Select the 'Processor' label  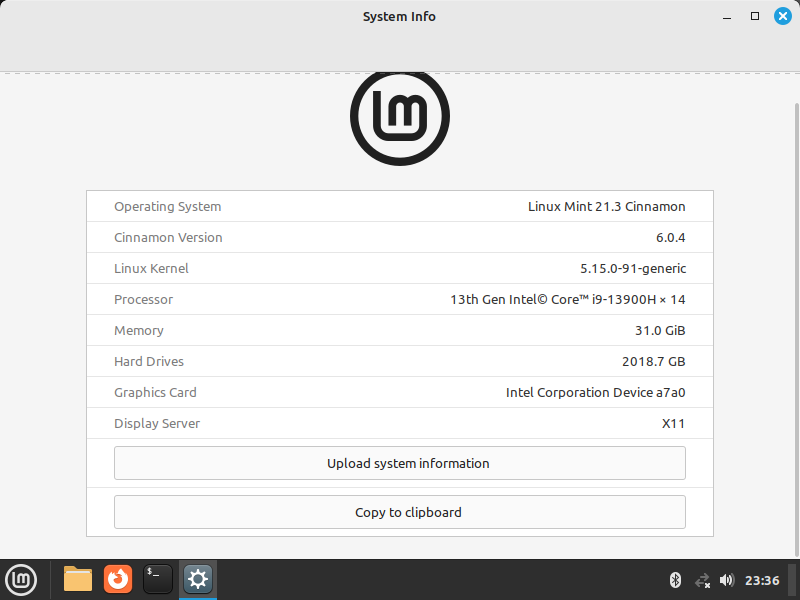143,300
